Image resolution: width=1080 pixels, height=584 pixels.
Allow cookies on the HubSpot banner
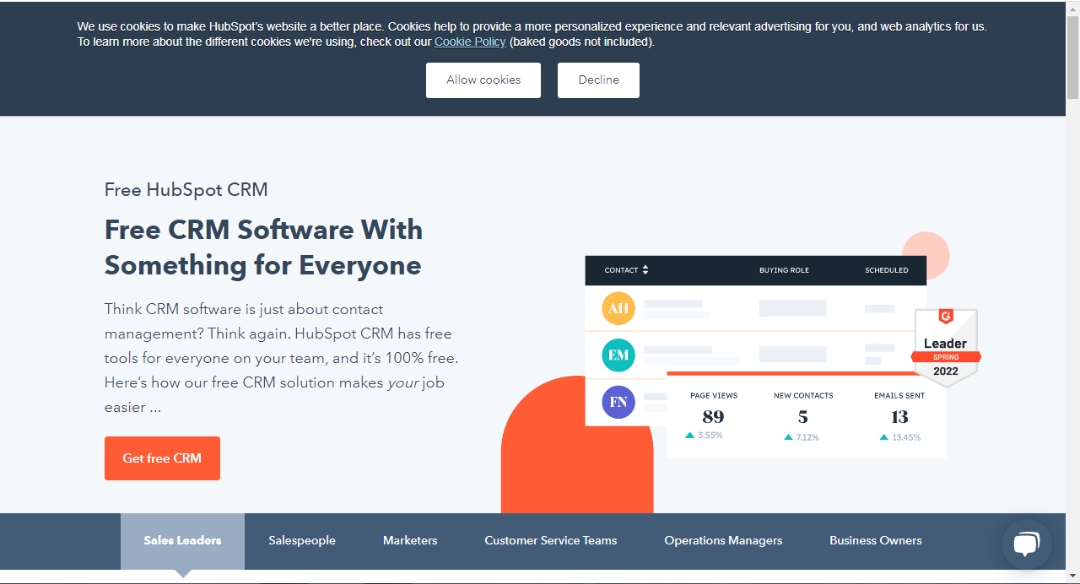pos(483,80)
